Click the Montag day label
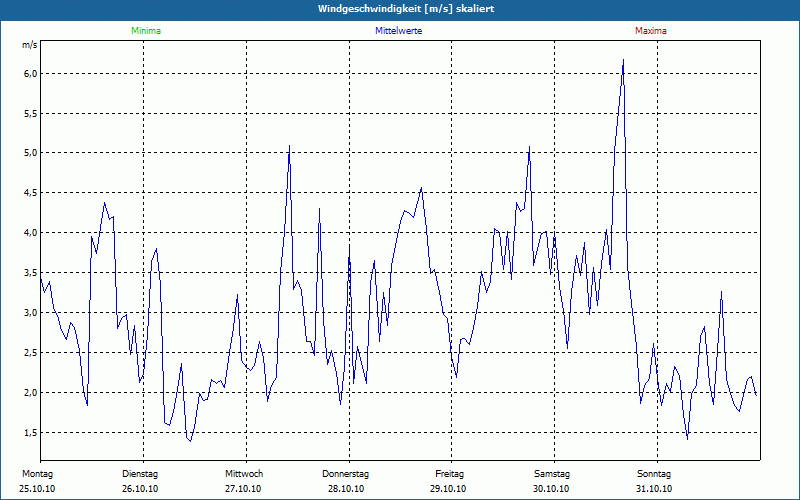Viewport: 800px width, 500px height. pyautogui.click(x=38, y=474)
